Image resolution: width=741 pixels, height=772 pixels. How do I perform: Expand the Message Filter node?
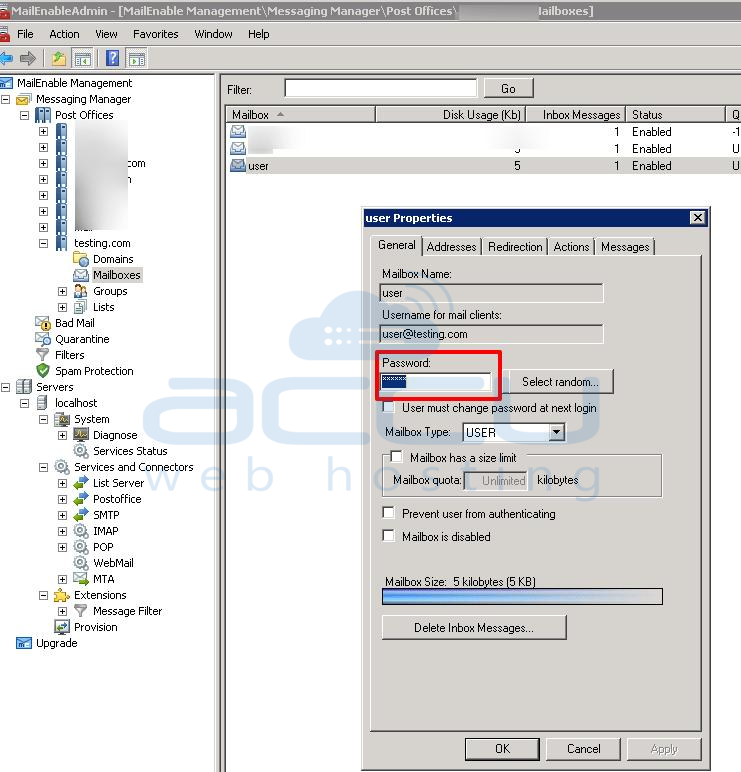(x=63, y=611)
